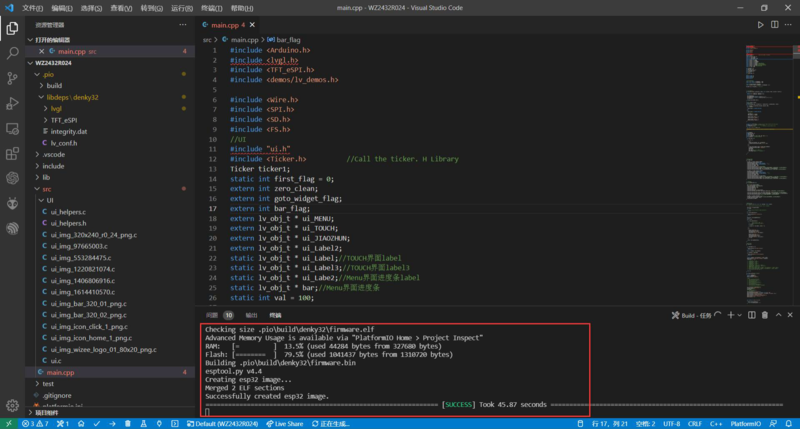Open the Search view in activity bar
The image size is (800, 429).
12,53
